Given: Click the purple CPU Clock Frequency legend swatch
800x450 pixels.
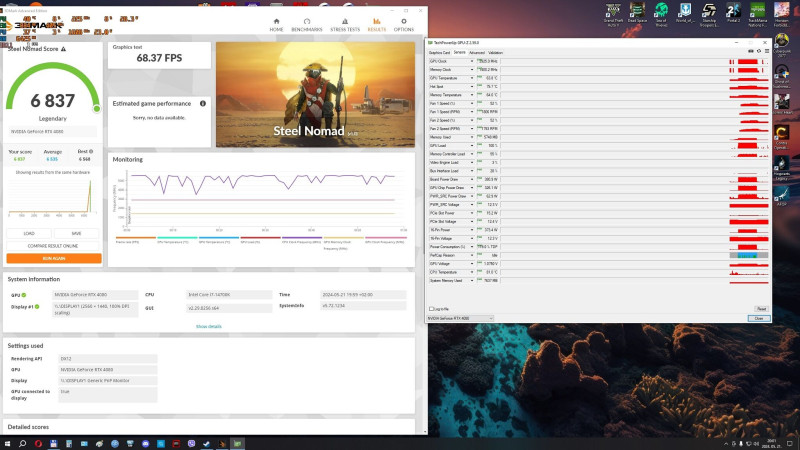Looking at the screenshot, I should coord(302,238).
